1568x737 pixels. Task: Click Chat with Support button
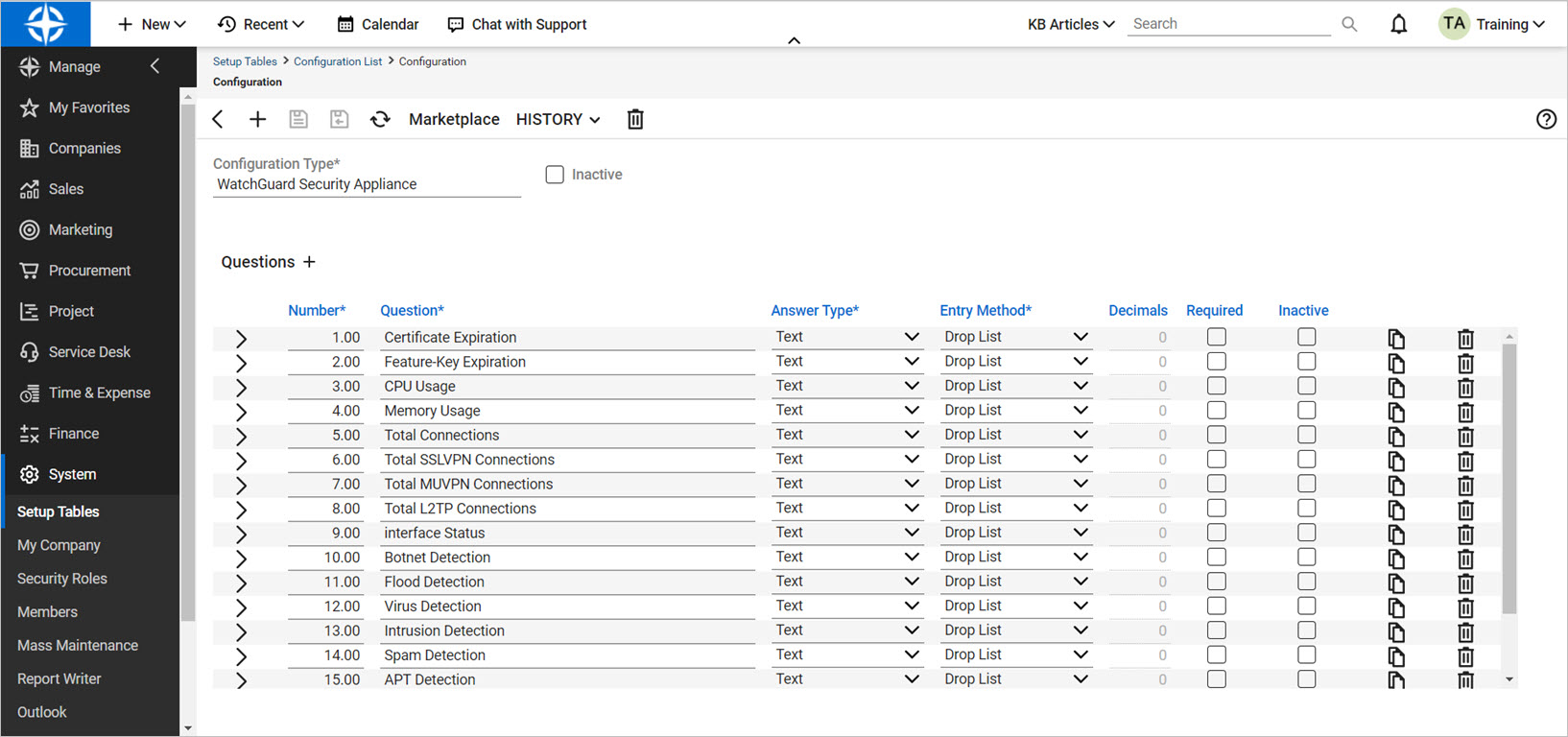tap(517, 25)
